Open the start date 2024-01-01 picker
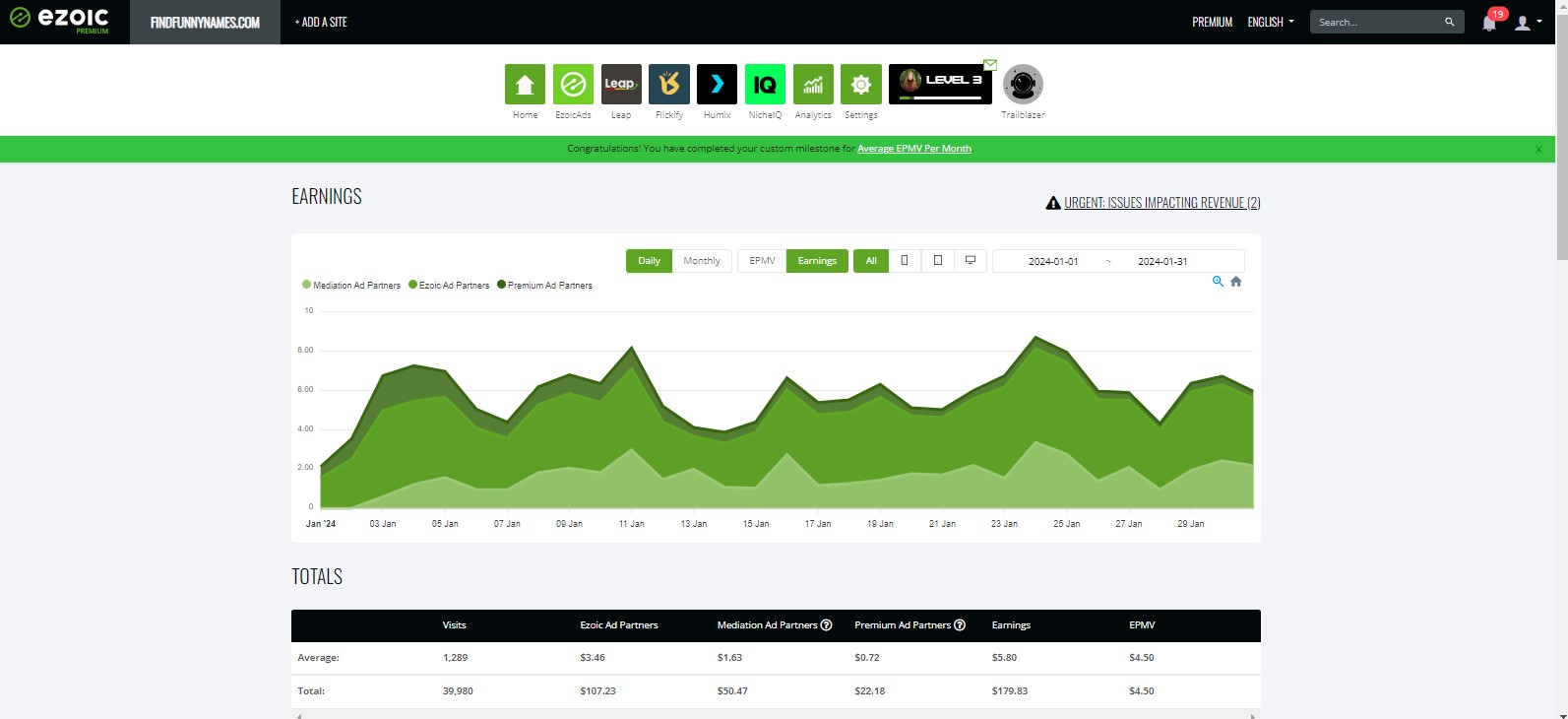Image resolution: width=1568 pixels, height=719 pixels. click(x=1053, y=261)
